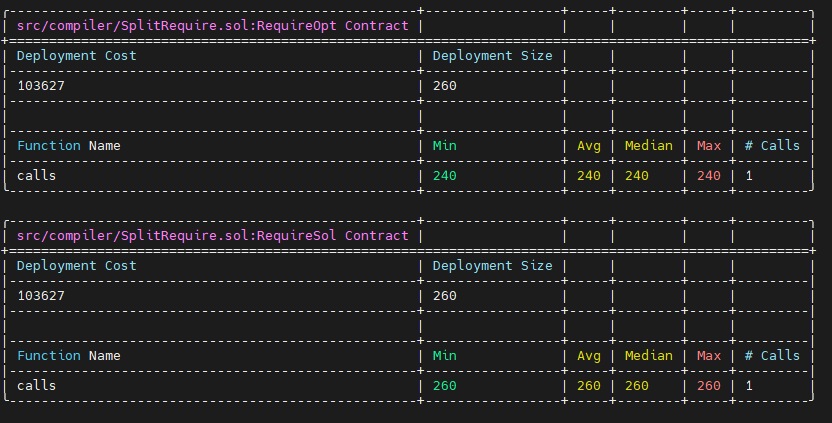This screenshot has width=832, height=423.
Task: Click the RequireSol Contract path header
Action: pos(213,236)
